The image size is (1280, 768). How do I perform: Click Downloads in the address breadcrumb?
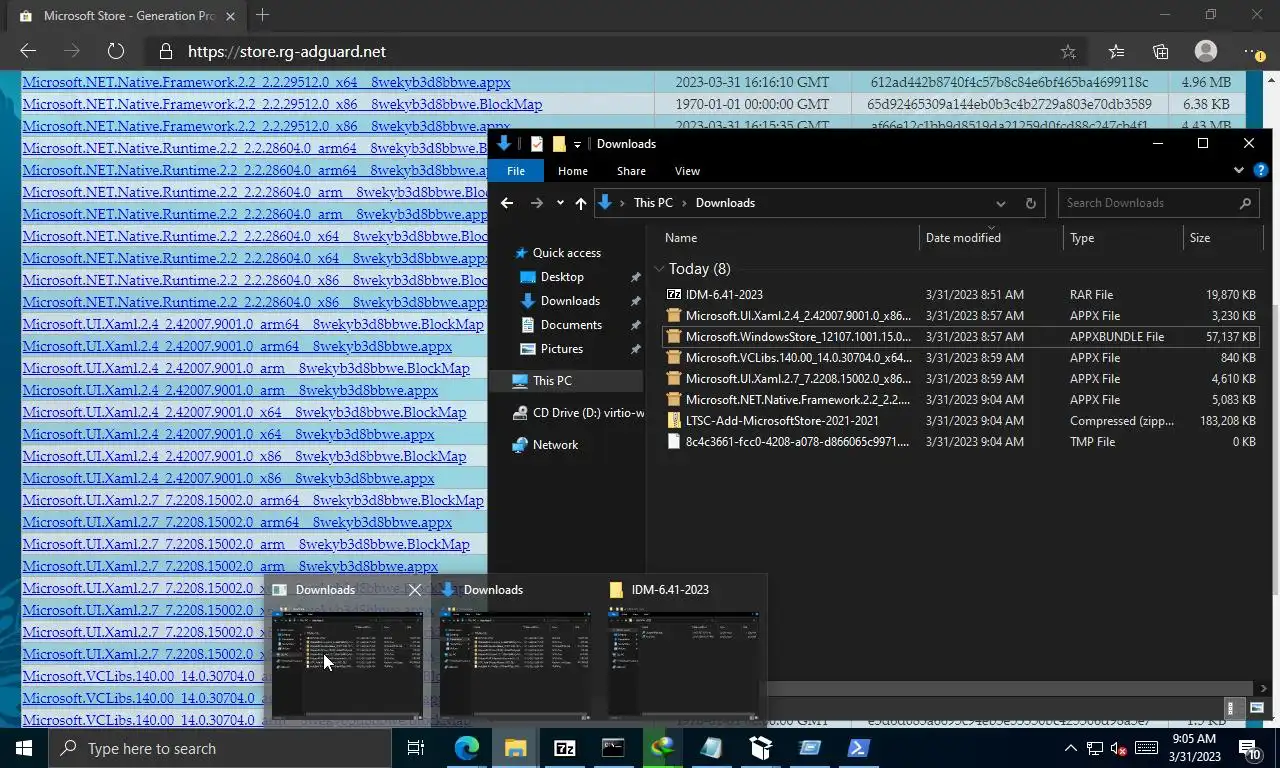[725, 203]
